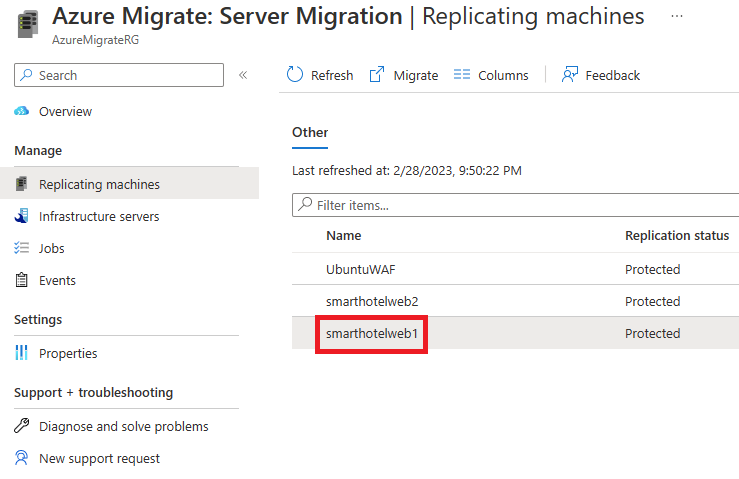Click the Feedback person icon
The image size is (739, 479).
coord(569,74)
